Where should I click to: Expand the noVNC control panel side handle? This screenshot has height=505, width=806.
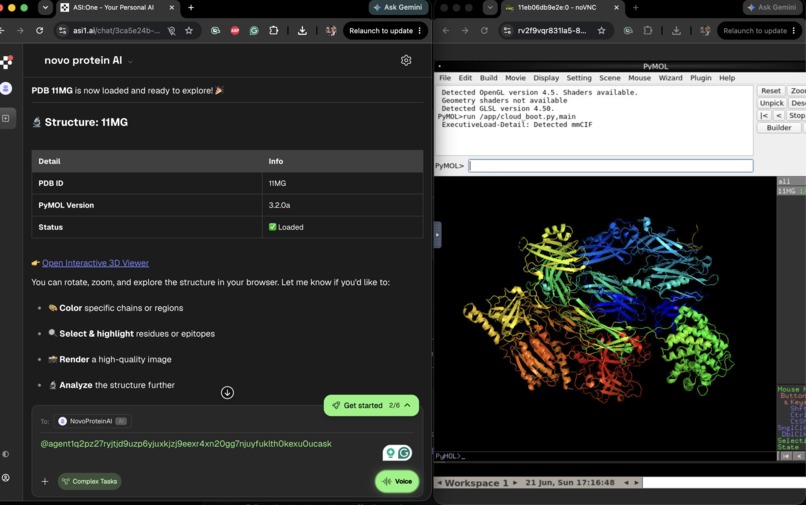click(x=437, y=235)
